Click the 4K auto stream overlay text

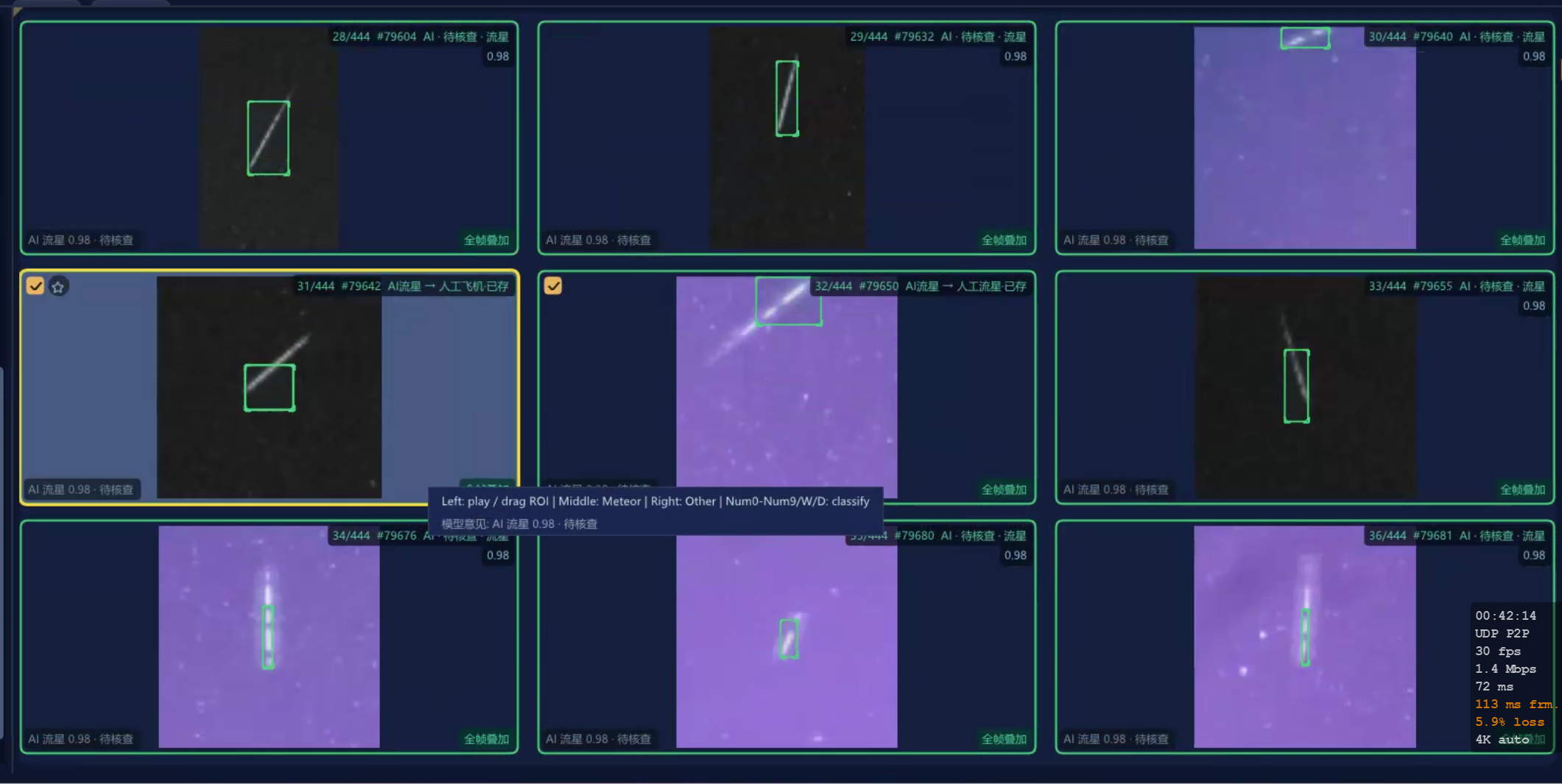click(x=1502, y=740)
